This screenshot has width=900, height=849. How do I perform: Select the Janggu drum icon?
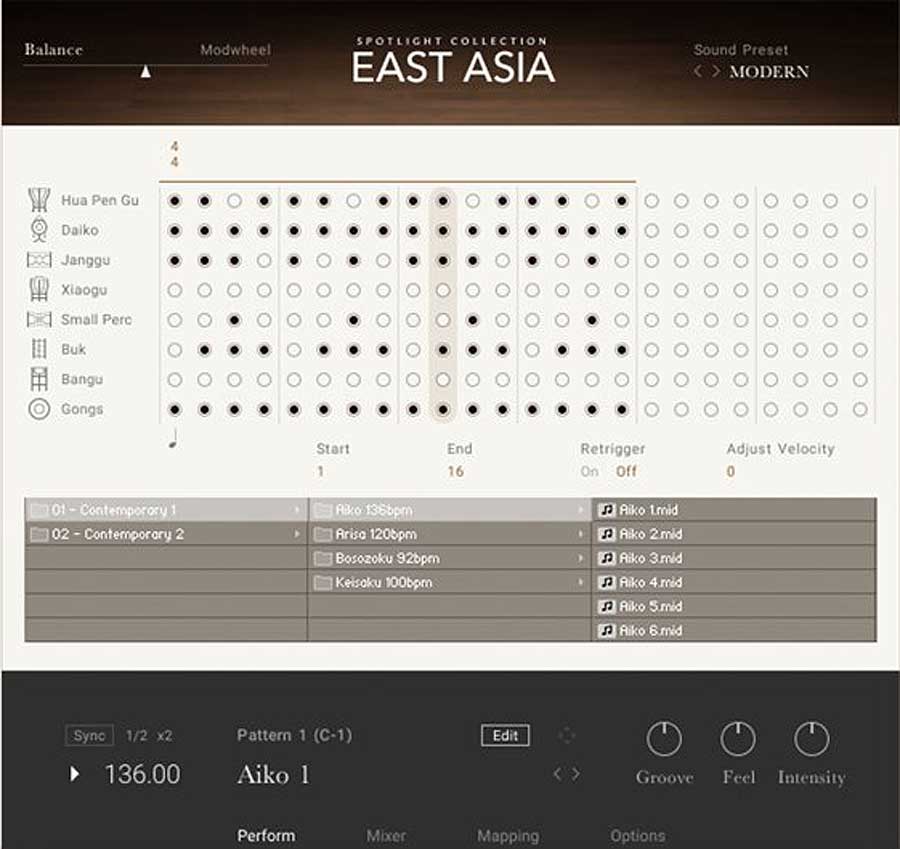[39, 260]
